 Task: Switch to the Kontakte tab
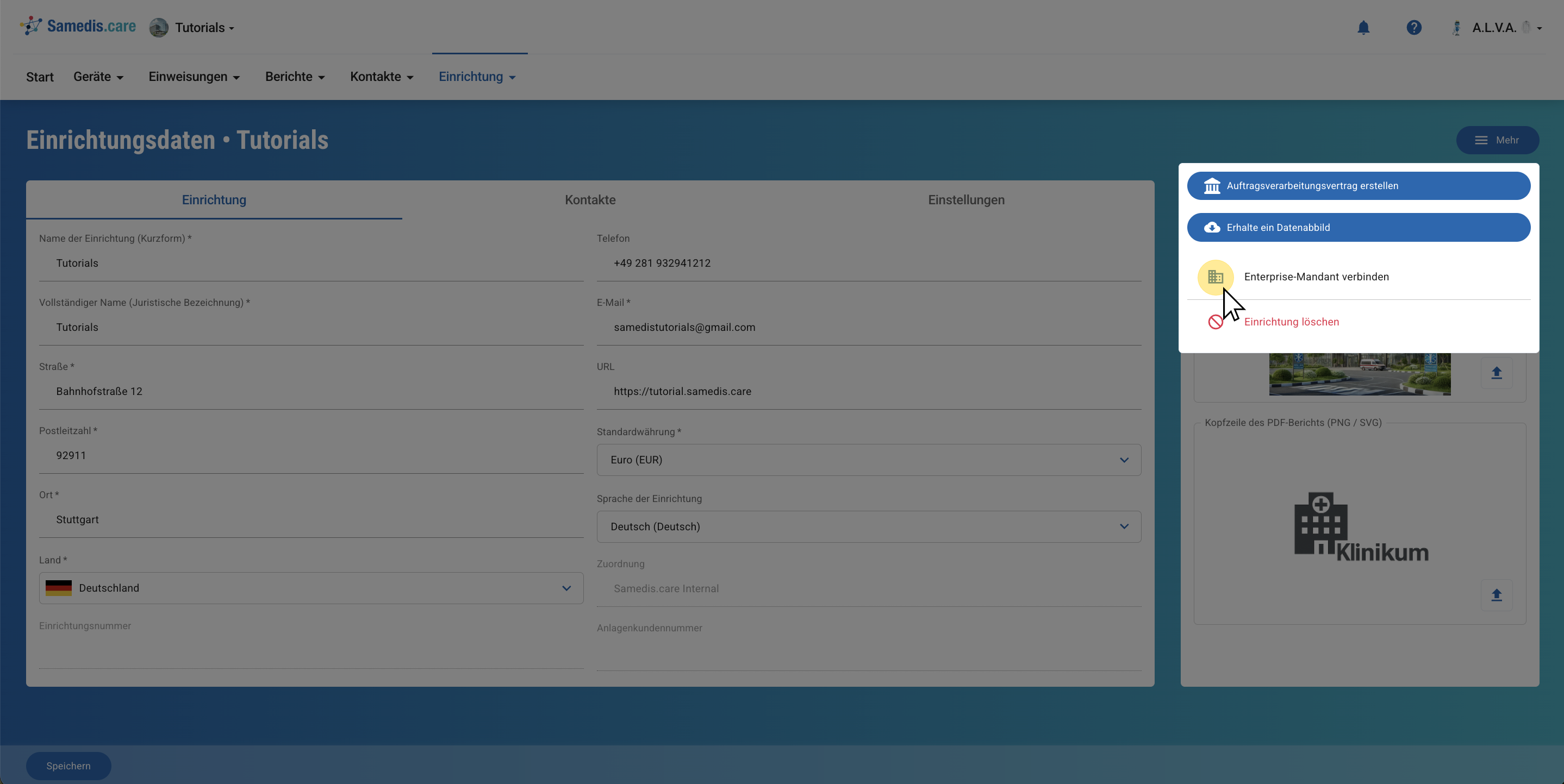click(x=589, y=199)
